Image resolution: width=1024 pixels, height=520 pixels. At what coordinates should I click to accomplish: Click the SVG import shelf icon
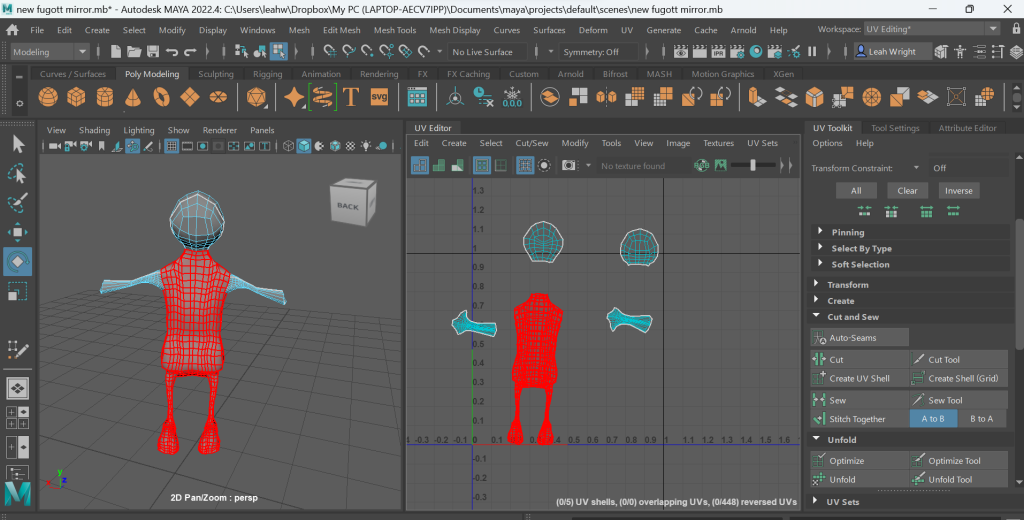pos(379,97)
